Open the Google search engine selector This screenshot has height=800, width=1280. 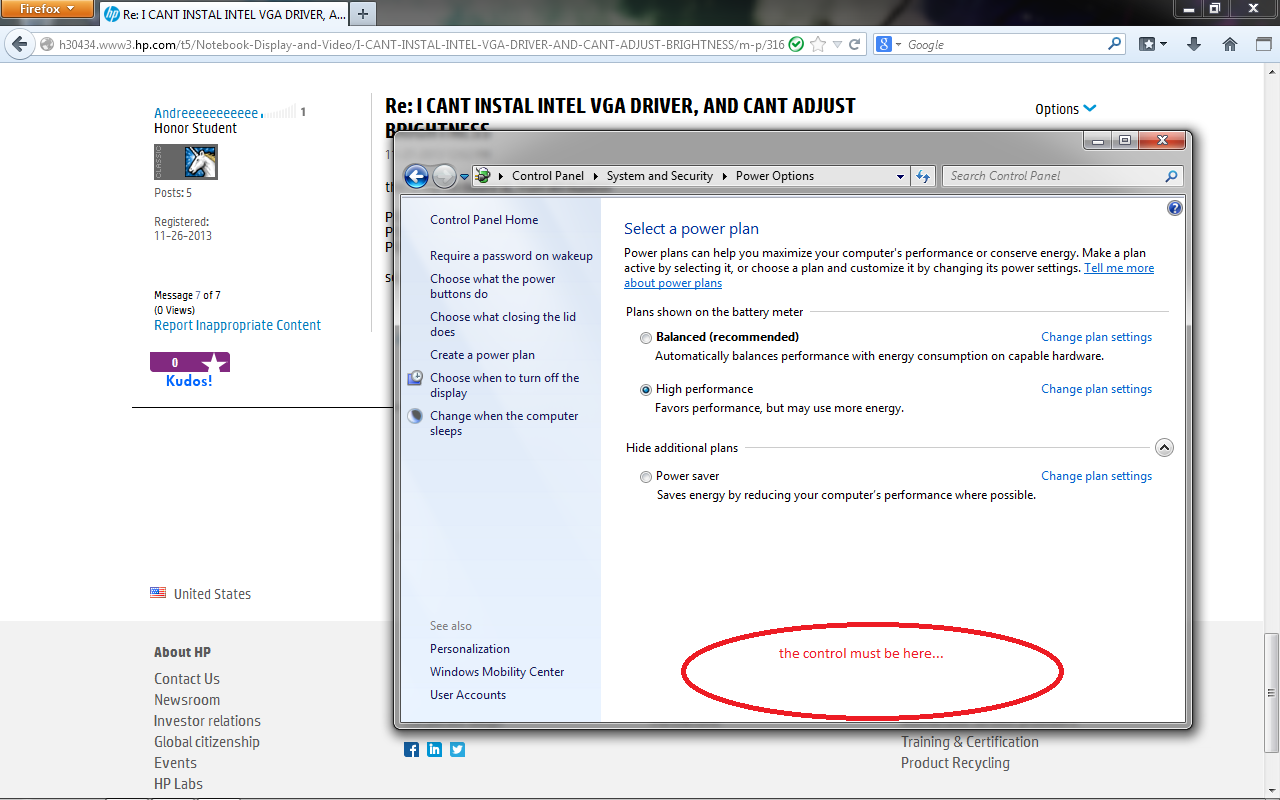(889, 44)
